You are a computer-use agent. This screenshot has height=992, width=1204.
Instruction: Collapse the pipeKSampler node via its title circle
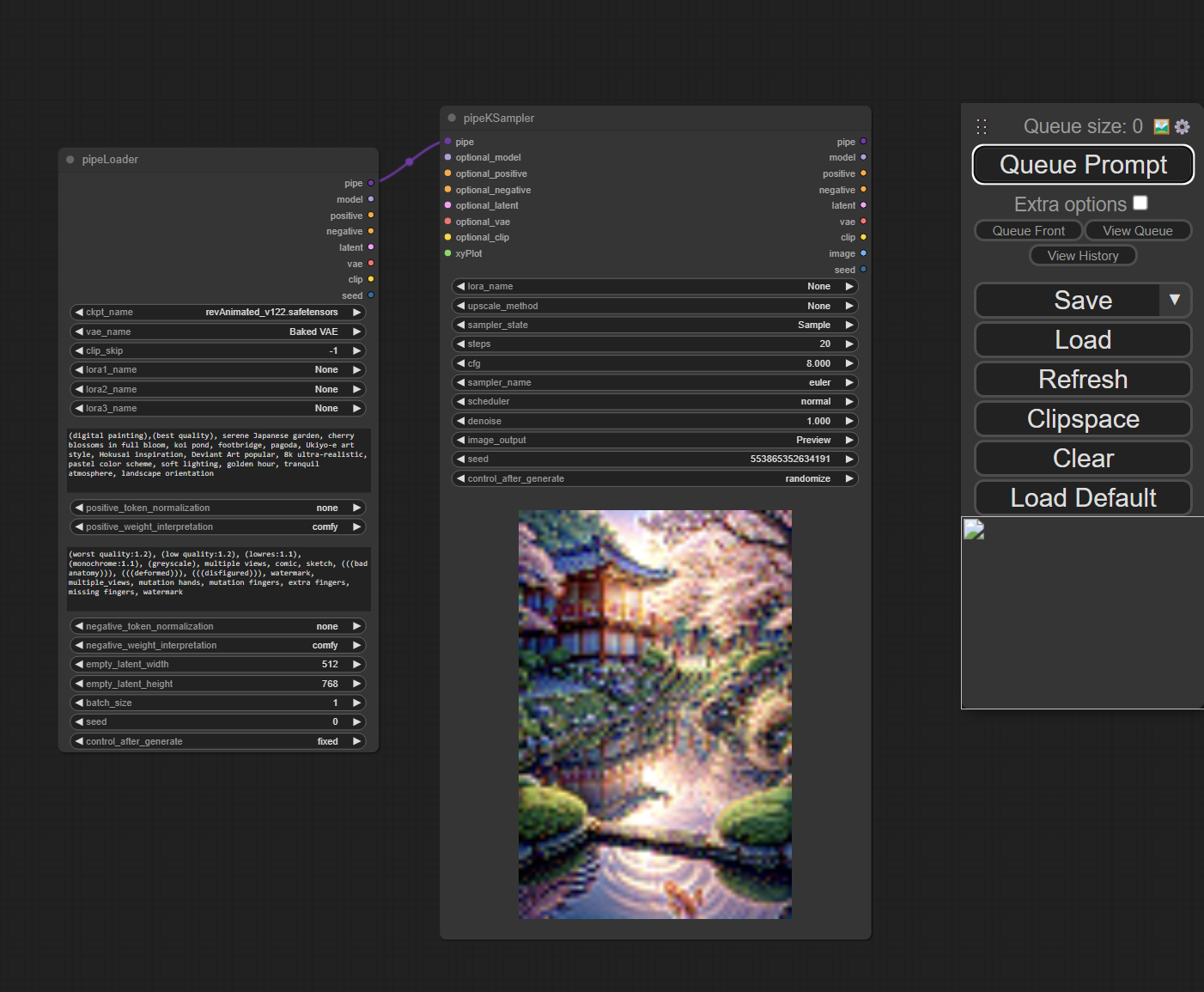pyautogui.click(x=452, y=118)
